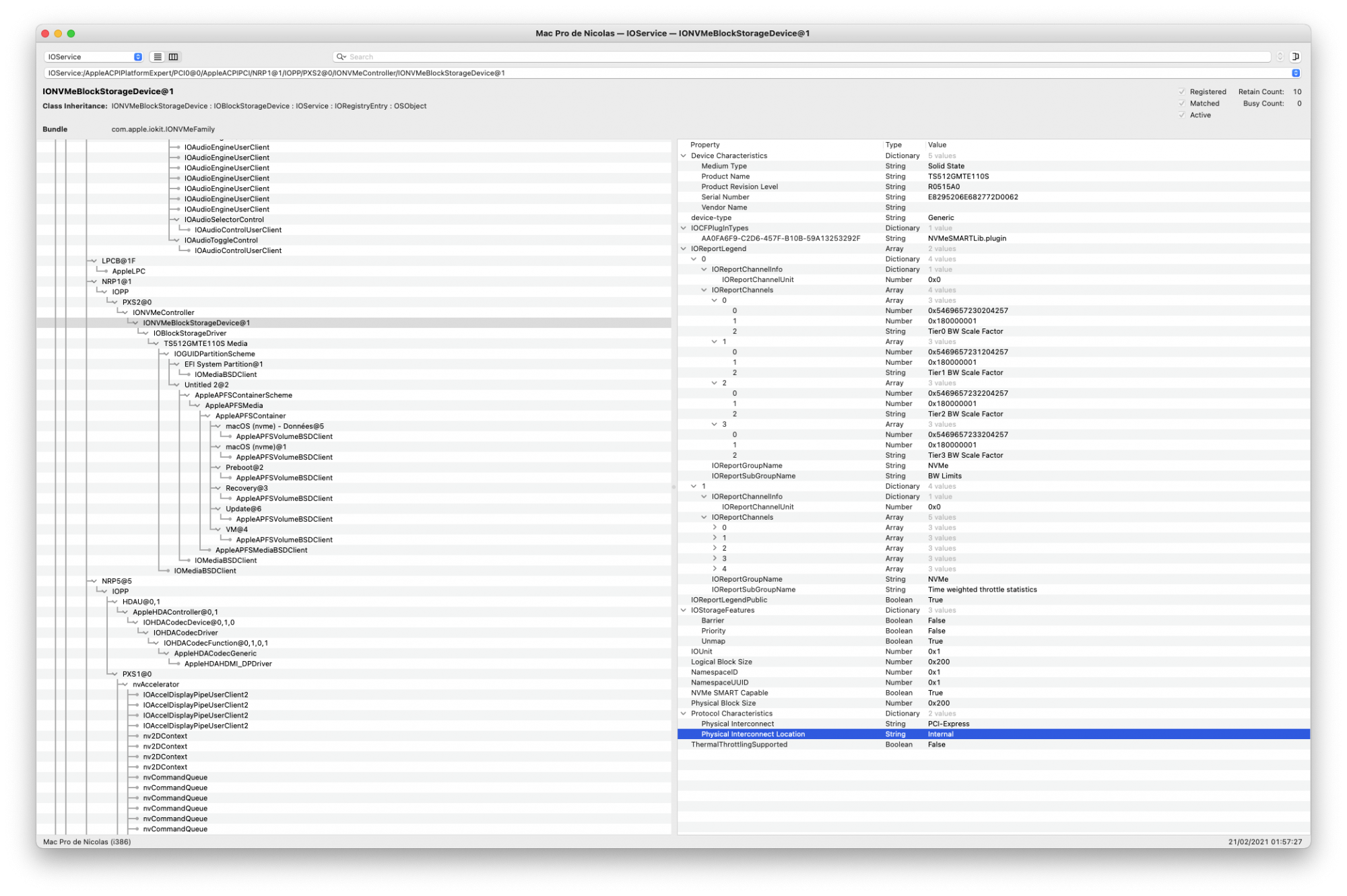The height and width of the screenshot is (896, 1347).
Task: Switch to the column browser view icon
Action: point(173,57)
